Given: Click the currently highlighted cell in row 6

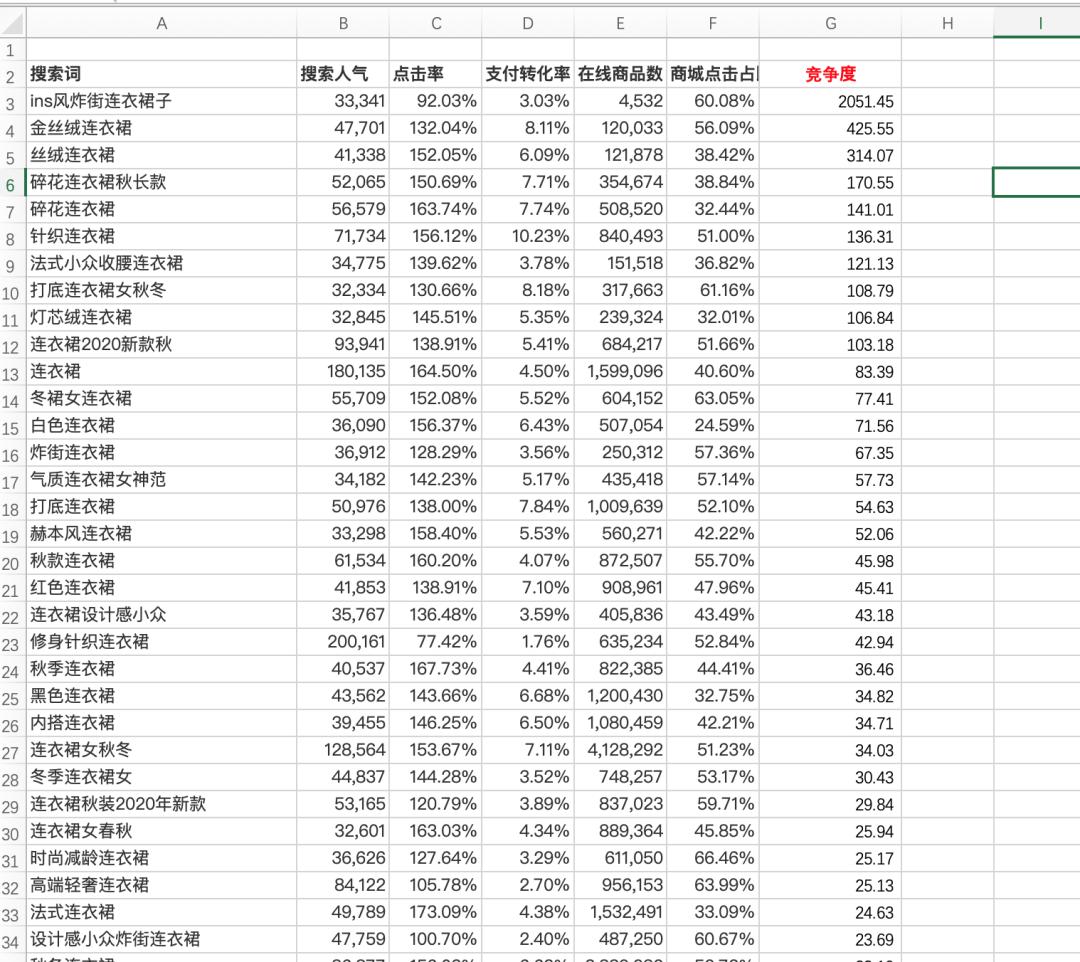Looking at the screenshot, I should point(1035,182).
